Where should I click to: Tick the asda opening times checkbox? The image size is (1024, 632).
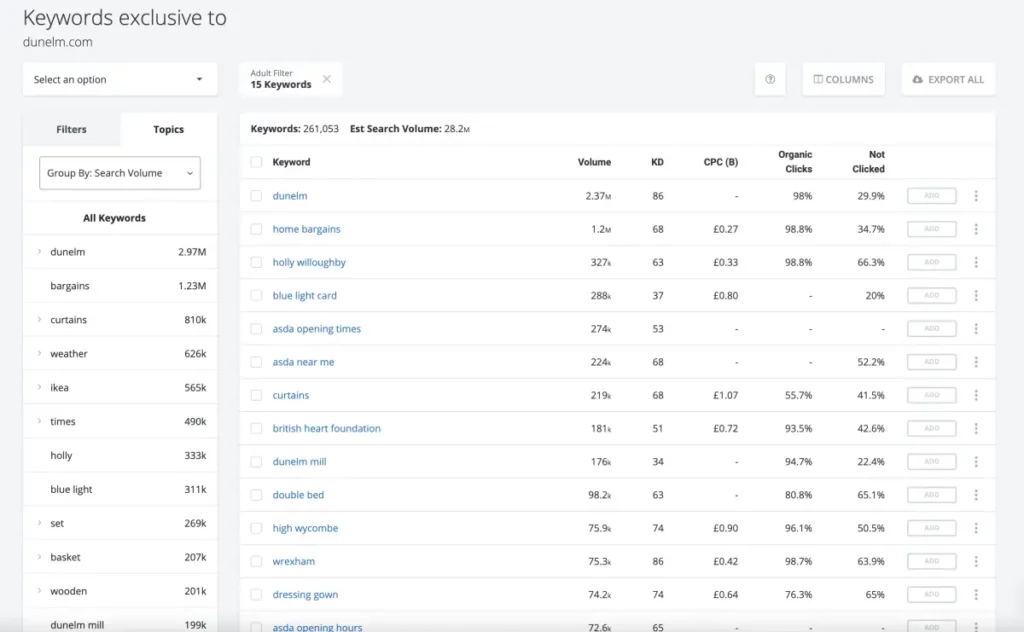(256, 329)
